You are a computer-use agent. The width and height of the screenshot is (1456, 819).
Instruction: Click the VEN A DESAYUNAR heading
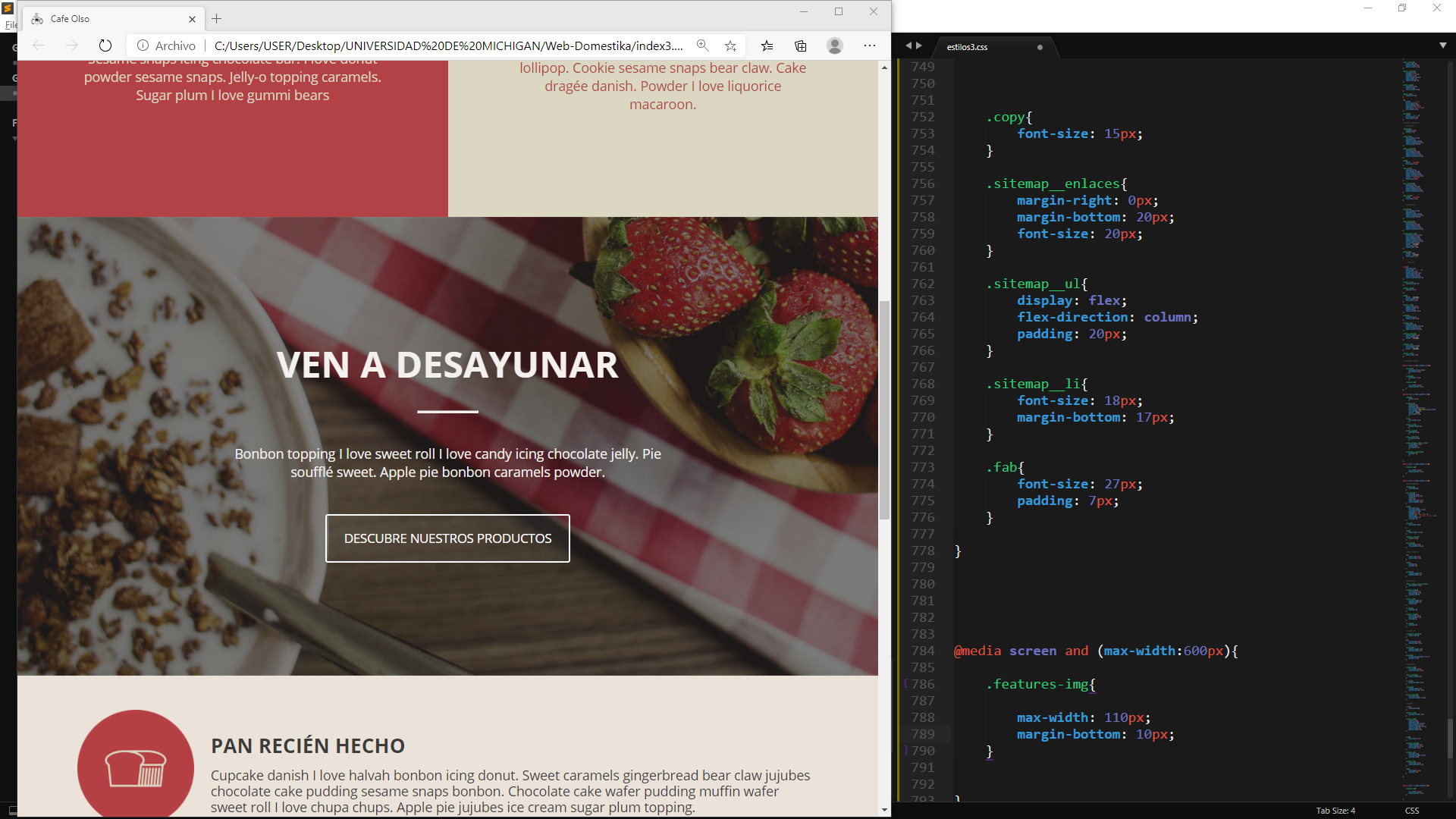click(447, 365)
